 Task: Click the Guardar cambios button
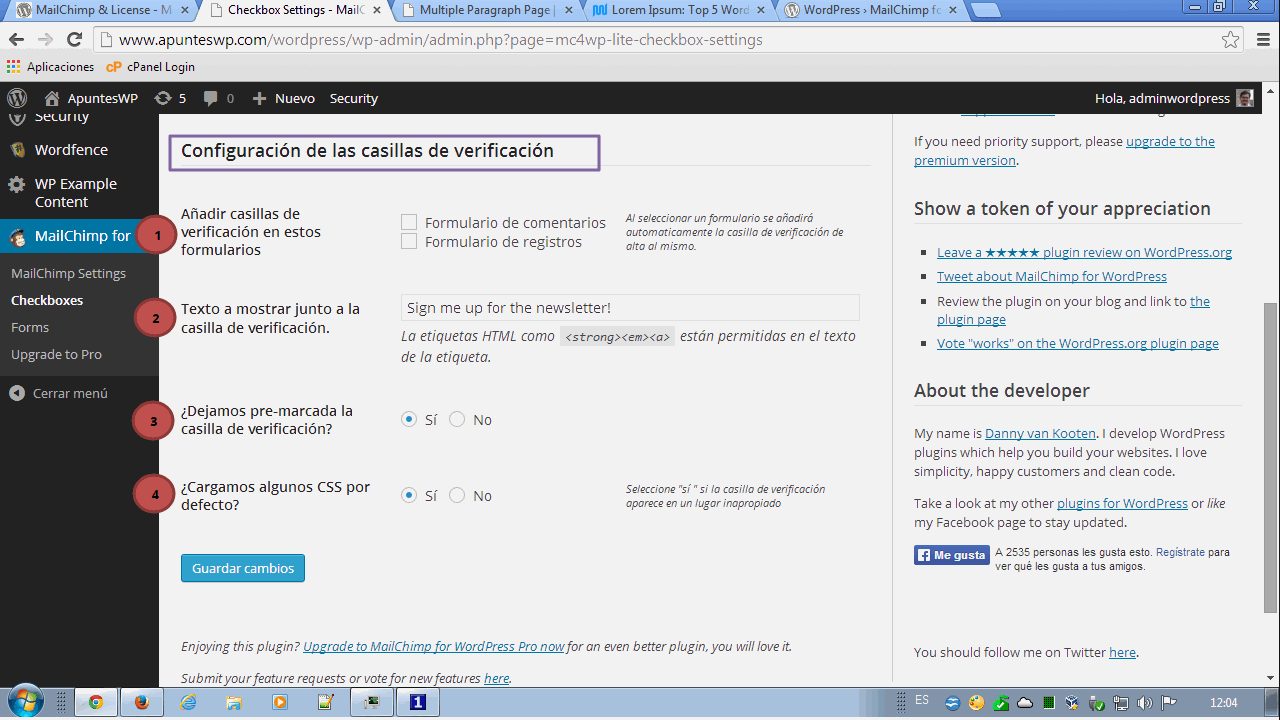tap(243, 568)
